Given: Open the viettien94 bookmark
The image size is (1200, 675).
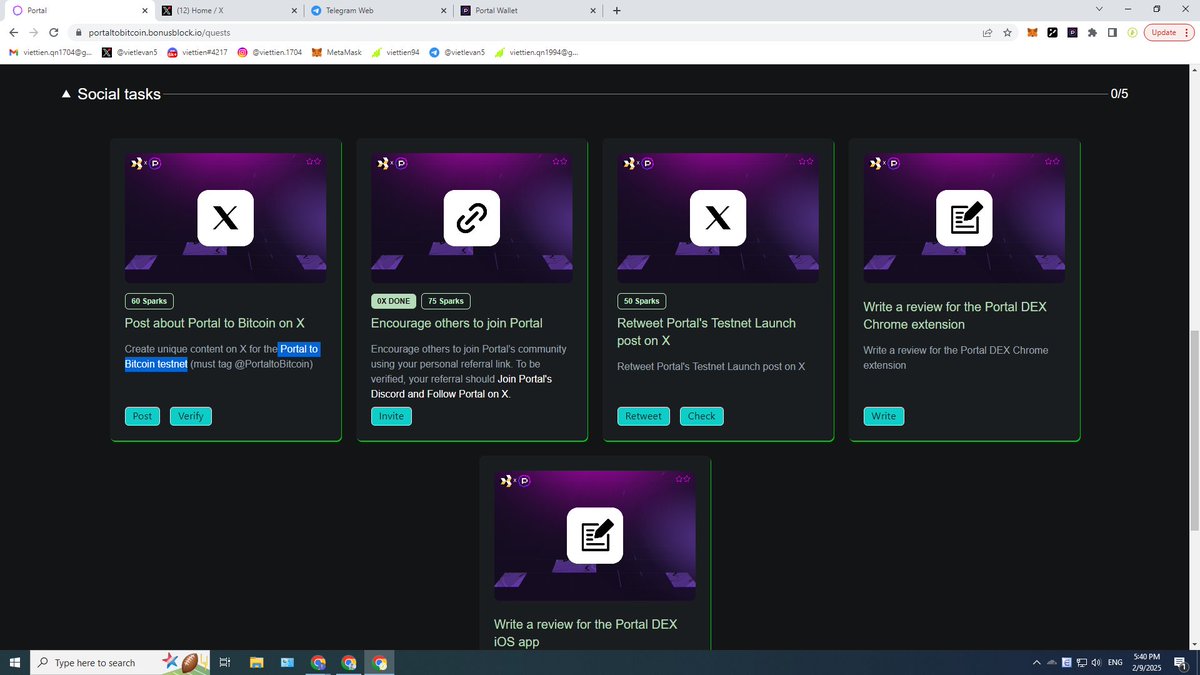Looking at the screenshot, I should click(x=396, y=52).
